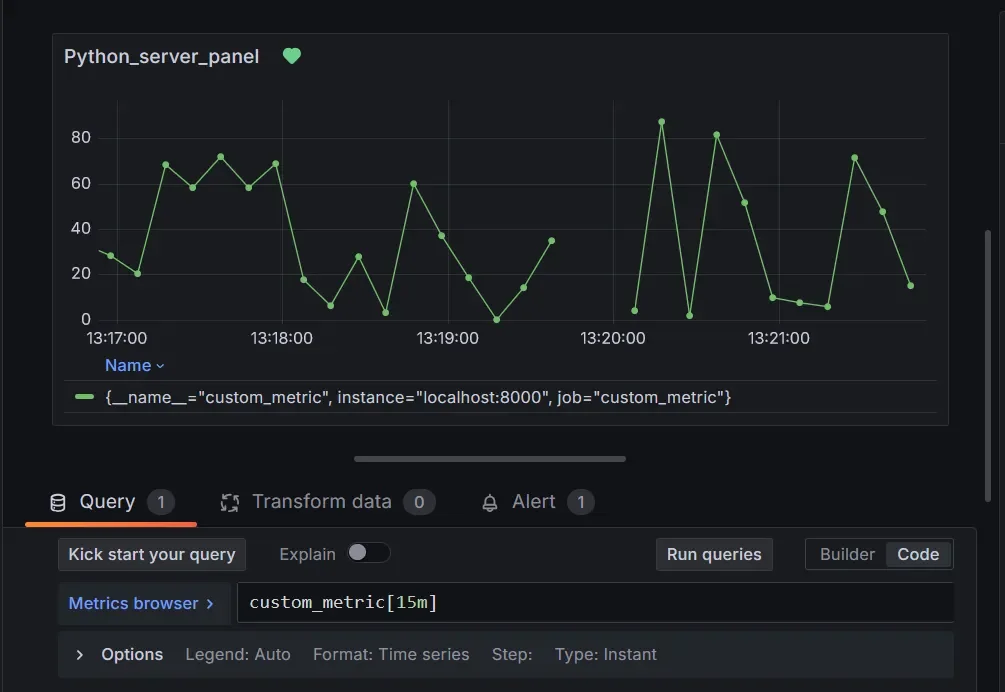
Task: Click the green heart alert state icon
Action: point(292,56)
